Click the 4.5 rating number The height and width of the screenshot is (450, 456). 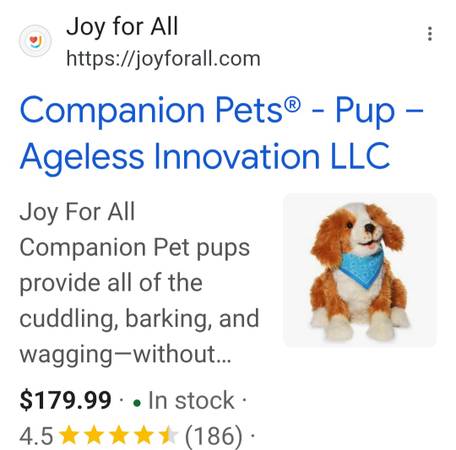click(x=36, y=435)
